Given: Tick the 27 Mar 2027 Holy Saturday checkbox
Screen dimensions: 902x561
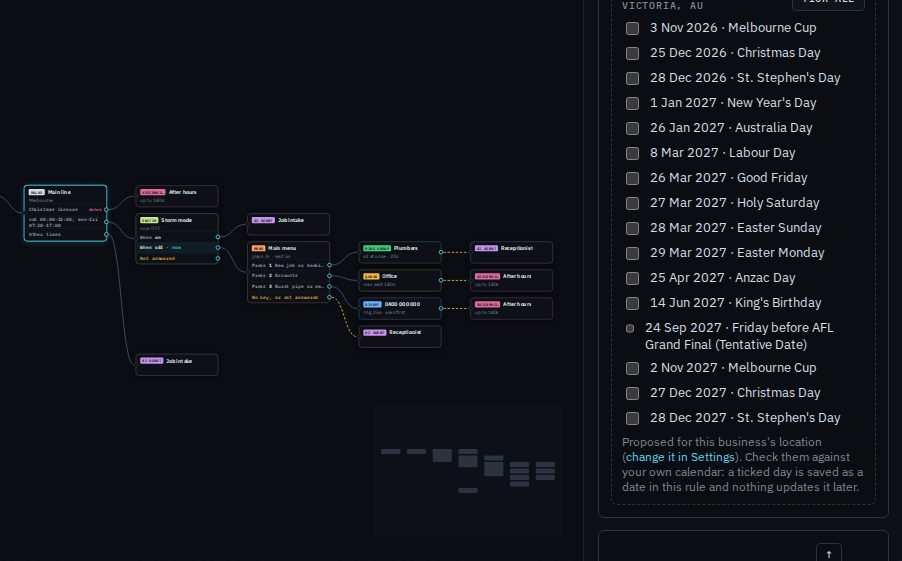Looking at the screenshot, I should coord(632,204).
